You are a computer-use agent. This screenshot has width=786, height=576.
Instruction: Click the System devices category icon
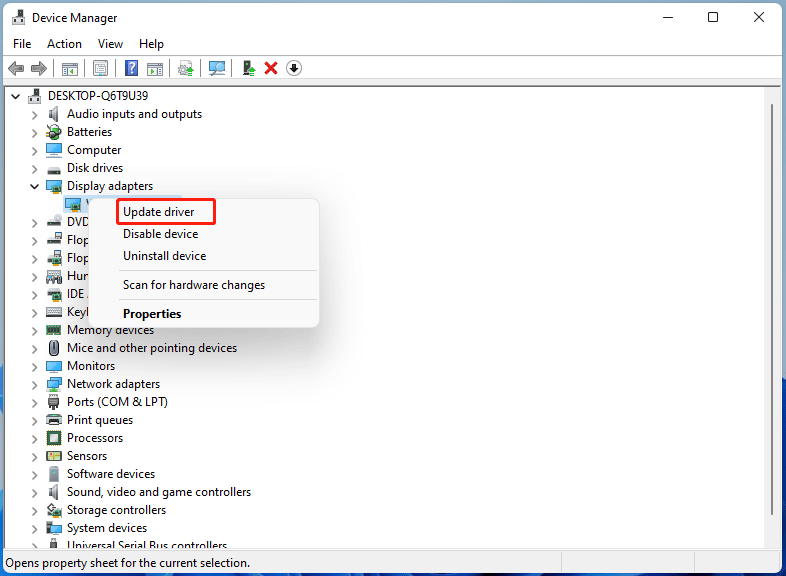tap(54, 528)
